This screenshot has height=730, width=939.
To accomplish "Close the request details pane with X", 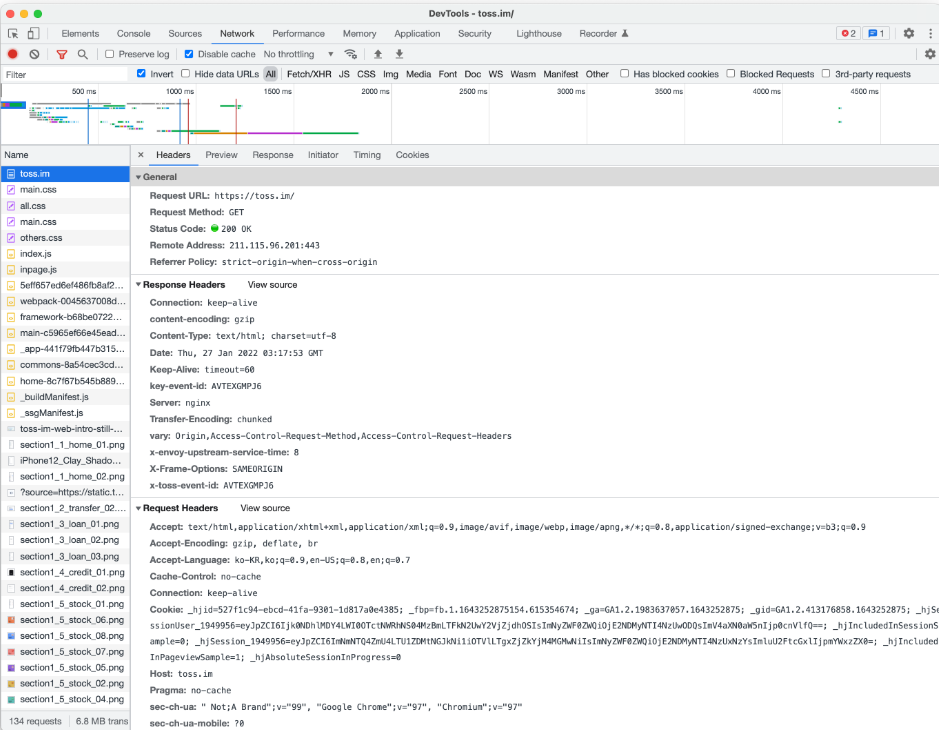I will [141, 155].
